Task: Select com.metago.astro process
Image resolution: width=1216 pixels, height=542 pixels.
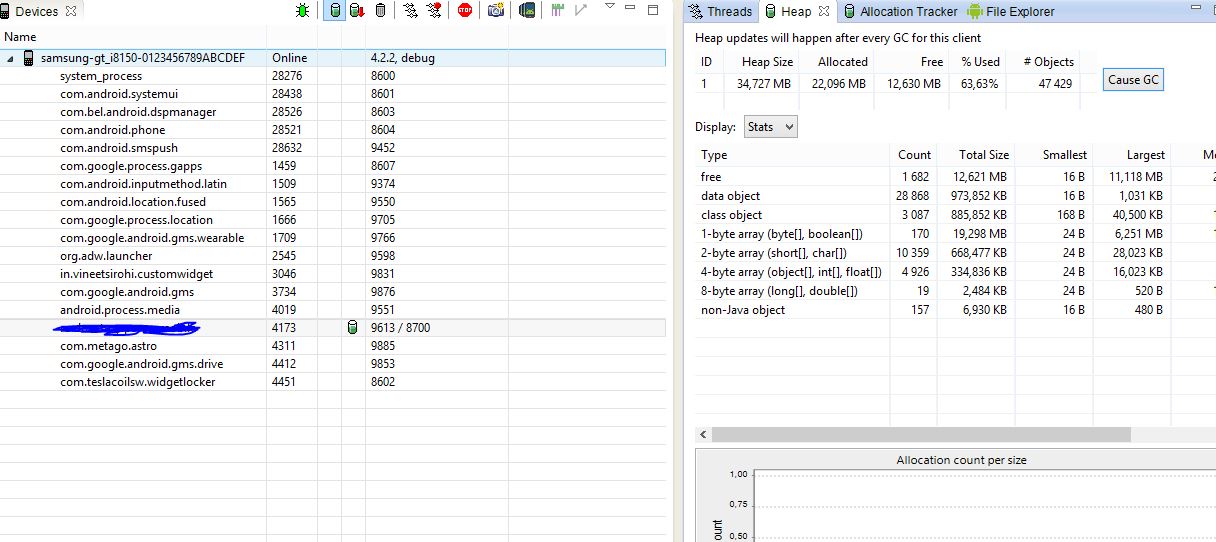Action: click(333, 346)
